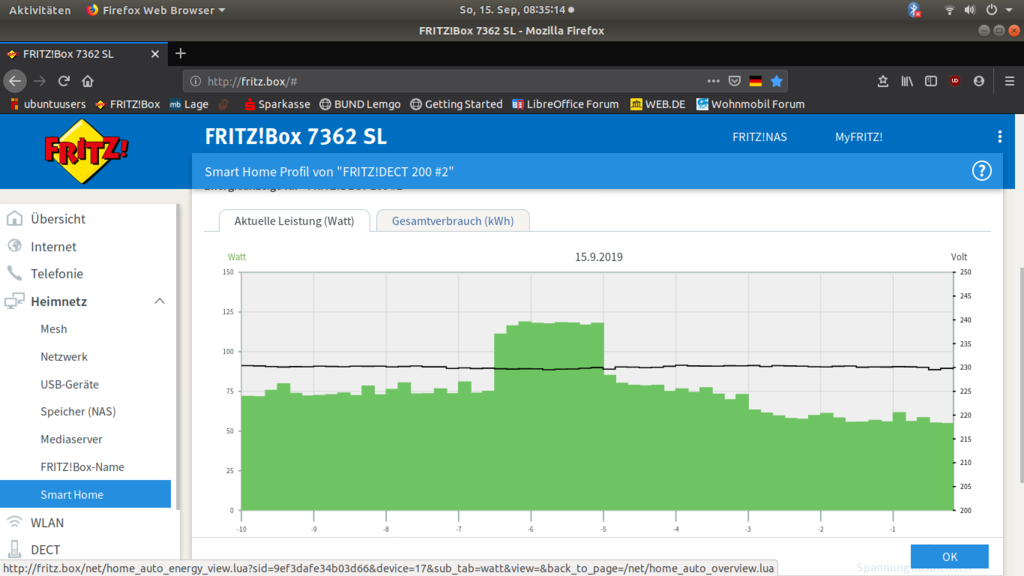Open the BUND Lemgo bookmark
Screen dimensions: 1024x576
point(360,104)
